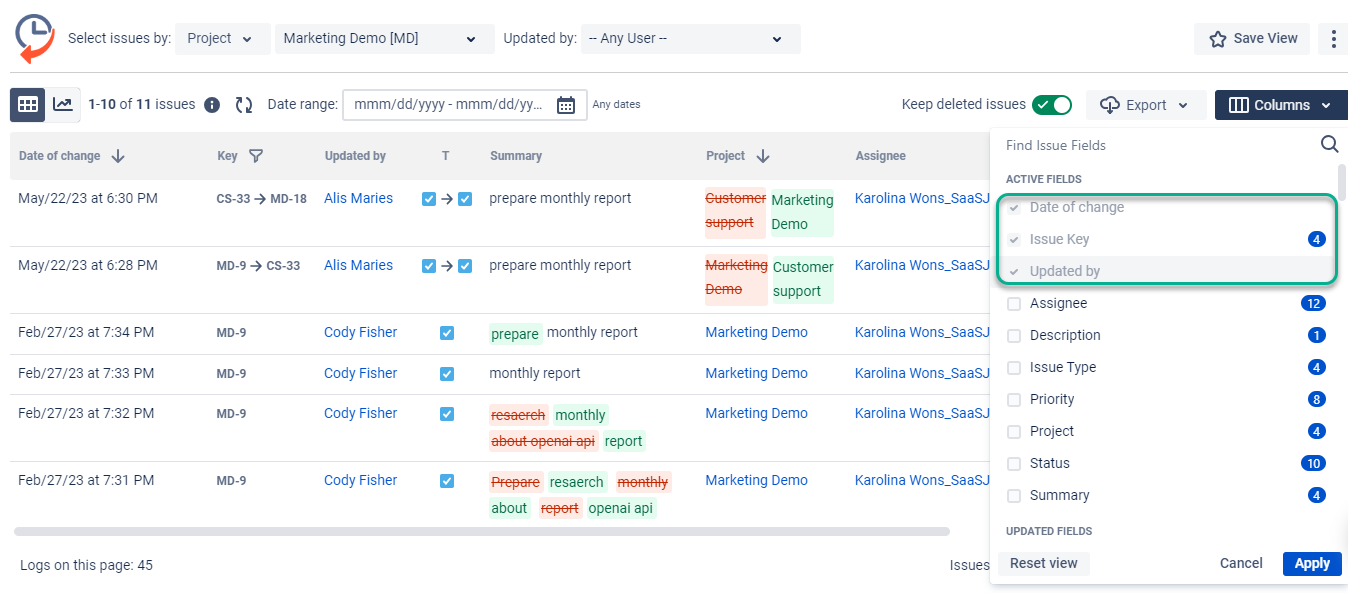The height and width of the screenshot is (593, 1348).
Task: Switch to the chart graph view
Action: coord(63,105)
